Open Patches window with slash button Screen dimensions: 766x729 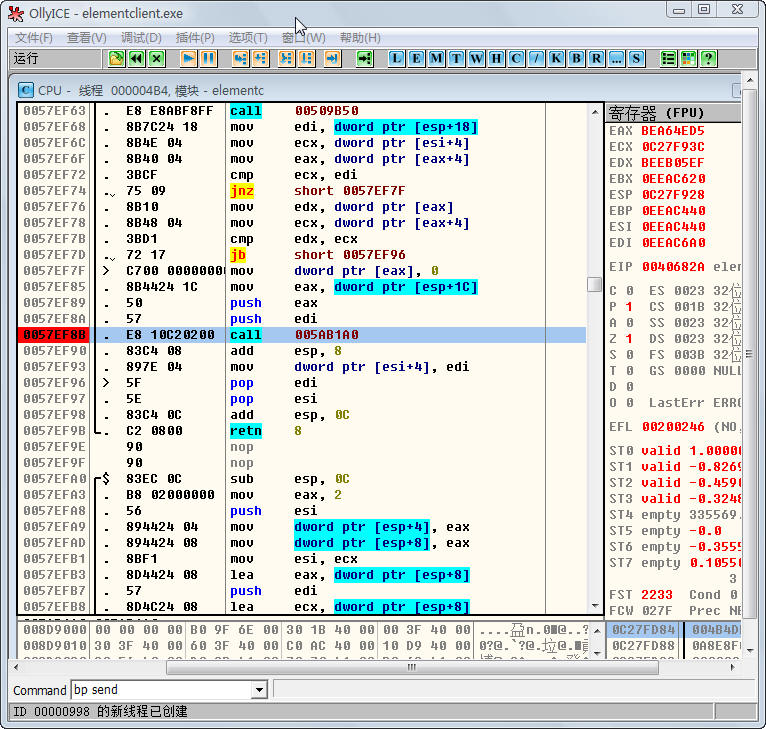(x=536, y=59)
